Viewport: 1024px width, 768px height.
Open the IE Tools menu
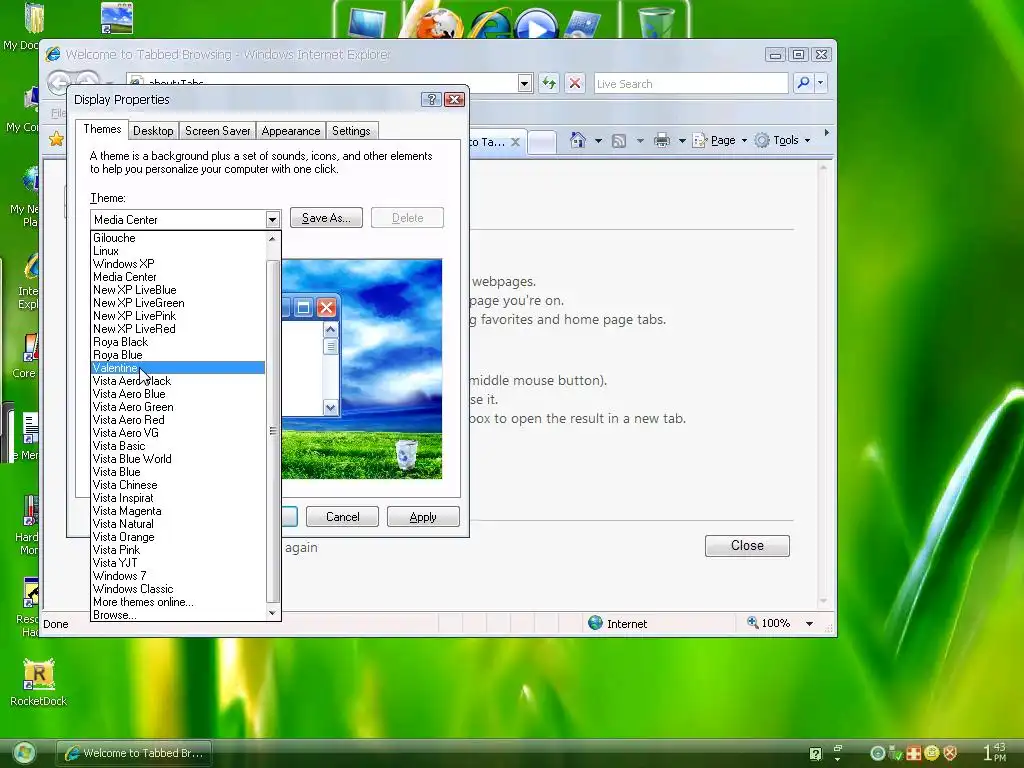coord(782,140)
